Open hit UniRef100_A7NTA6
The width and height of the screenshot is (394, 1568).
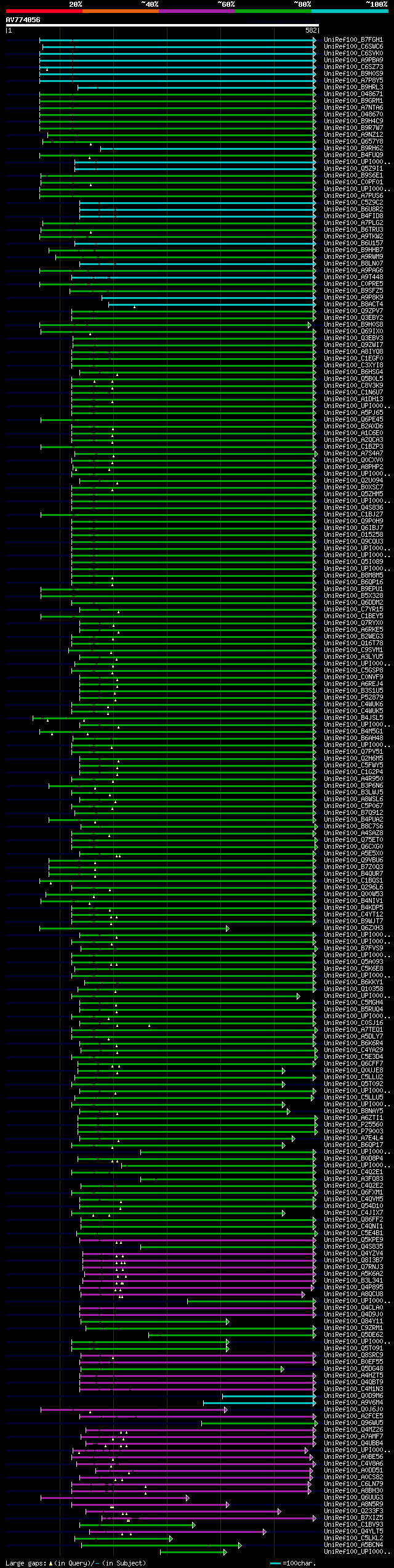click(x=353, y=108)
